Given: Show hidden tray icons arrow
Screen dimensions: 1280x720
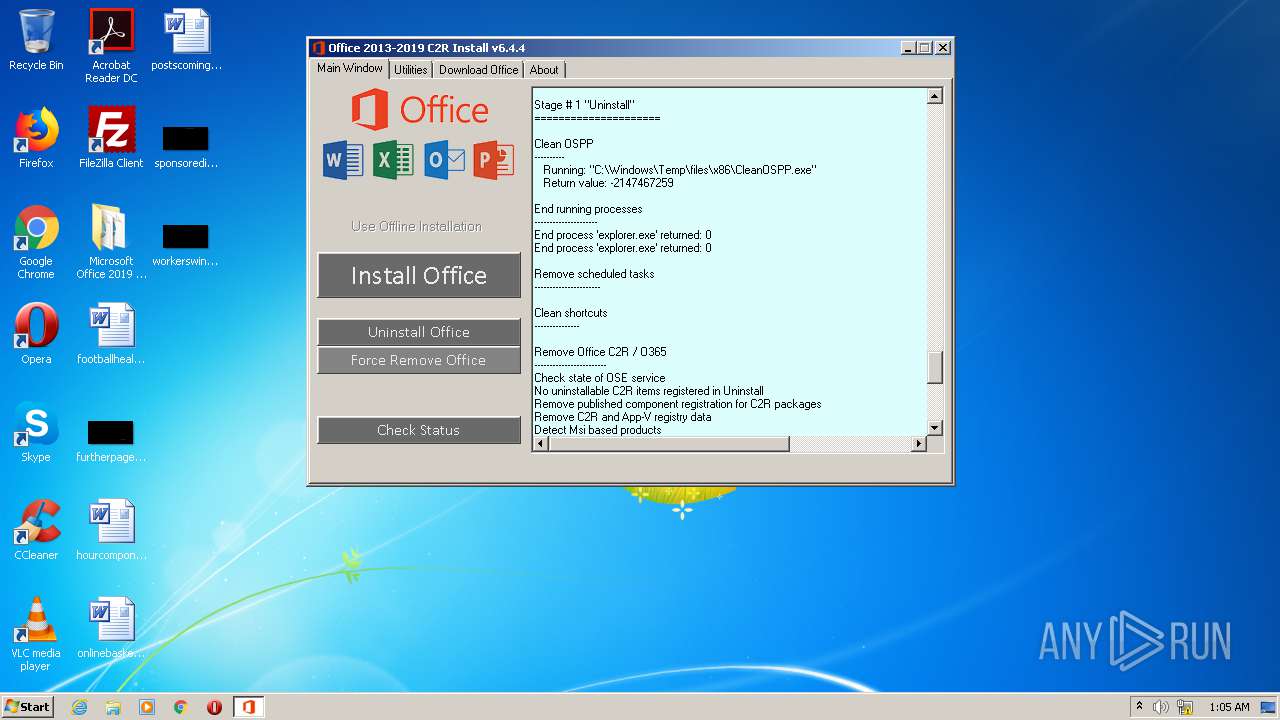Looking at the screenshot, I should (x=1139, y=707).
